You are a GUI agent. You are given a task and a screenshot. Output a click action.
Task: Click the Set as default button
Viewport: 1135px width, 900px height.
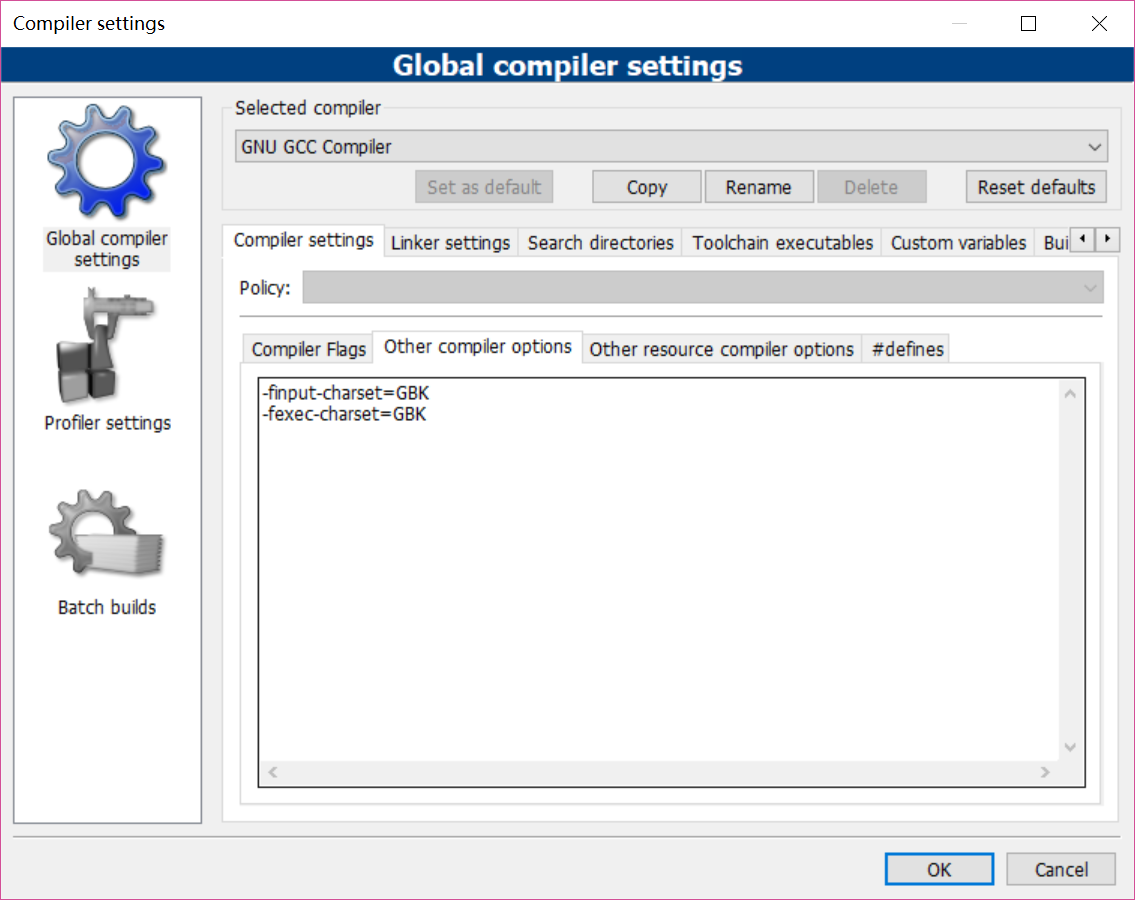[x=484, y=188]
